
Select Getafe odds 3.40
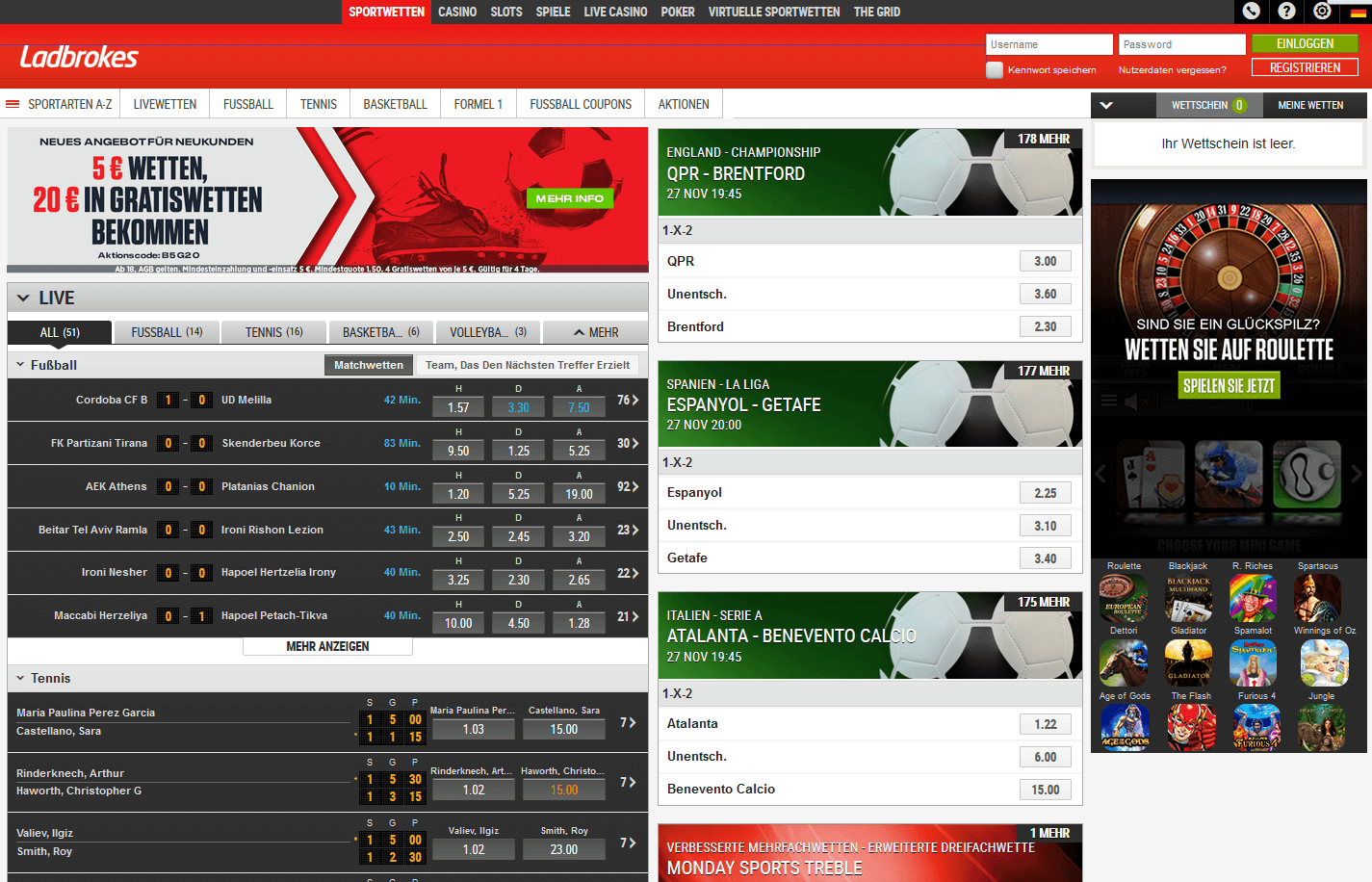(1046, 558)
